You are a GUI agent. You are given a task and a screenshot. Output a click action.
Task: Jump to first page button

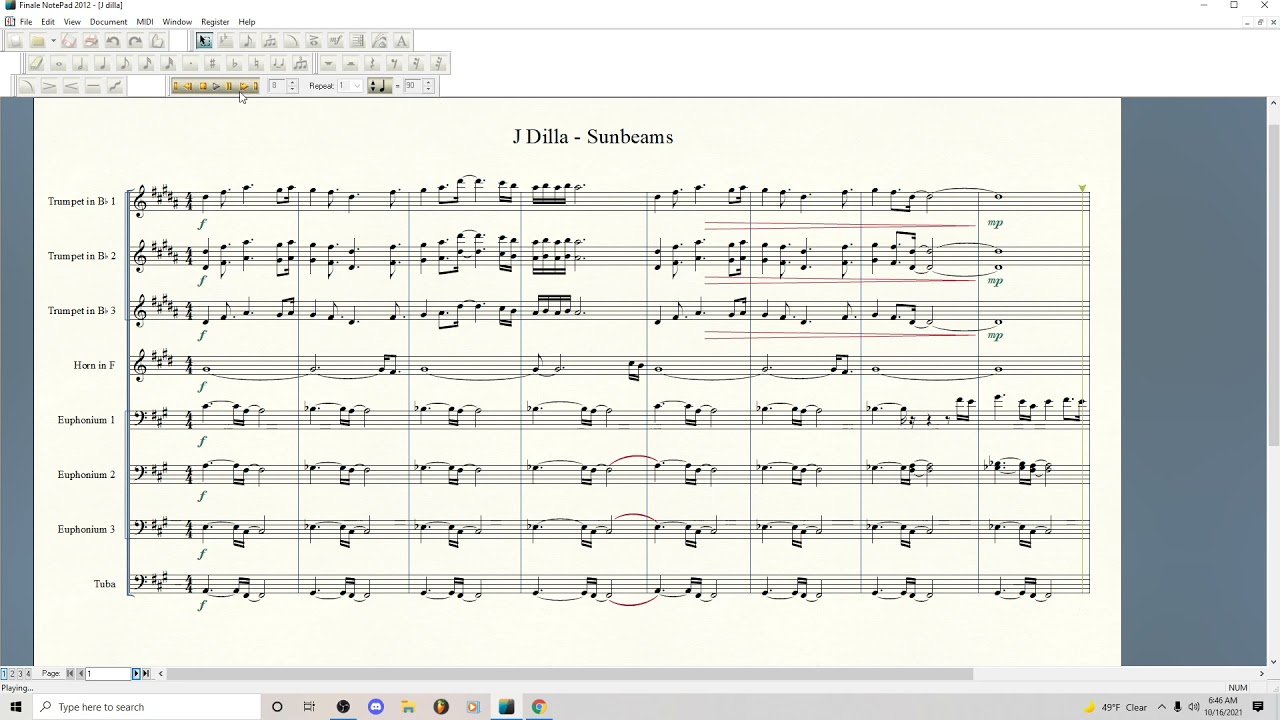point(70,674)
